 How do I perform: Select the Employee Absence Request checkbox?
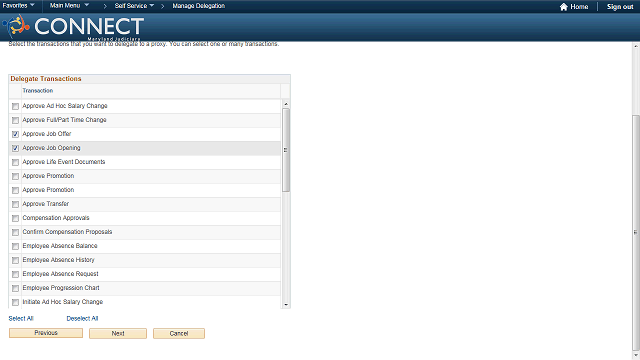[16, 274]
